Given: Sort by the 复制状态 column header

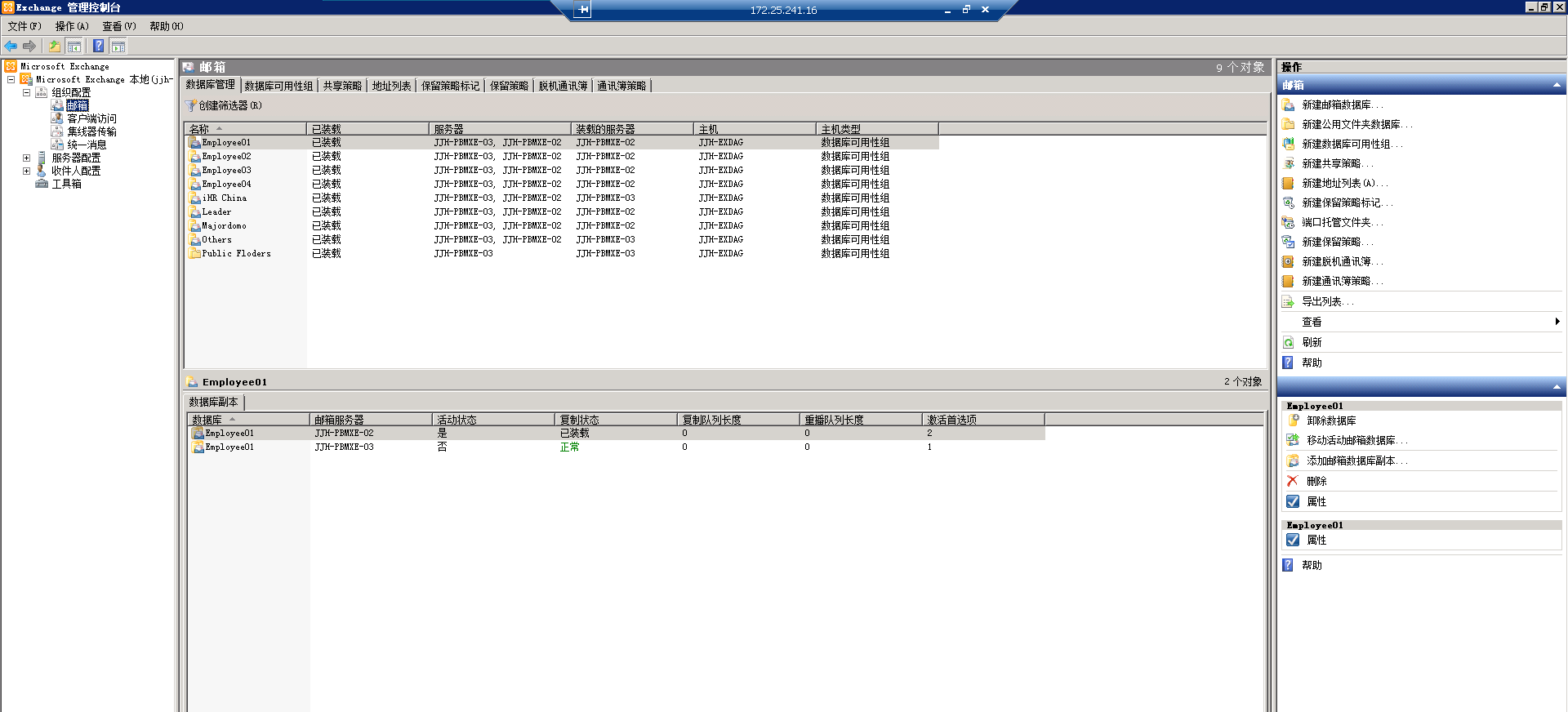Looking at the screenshot, I should pyautogui.click(x=616, y=420).
